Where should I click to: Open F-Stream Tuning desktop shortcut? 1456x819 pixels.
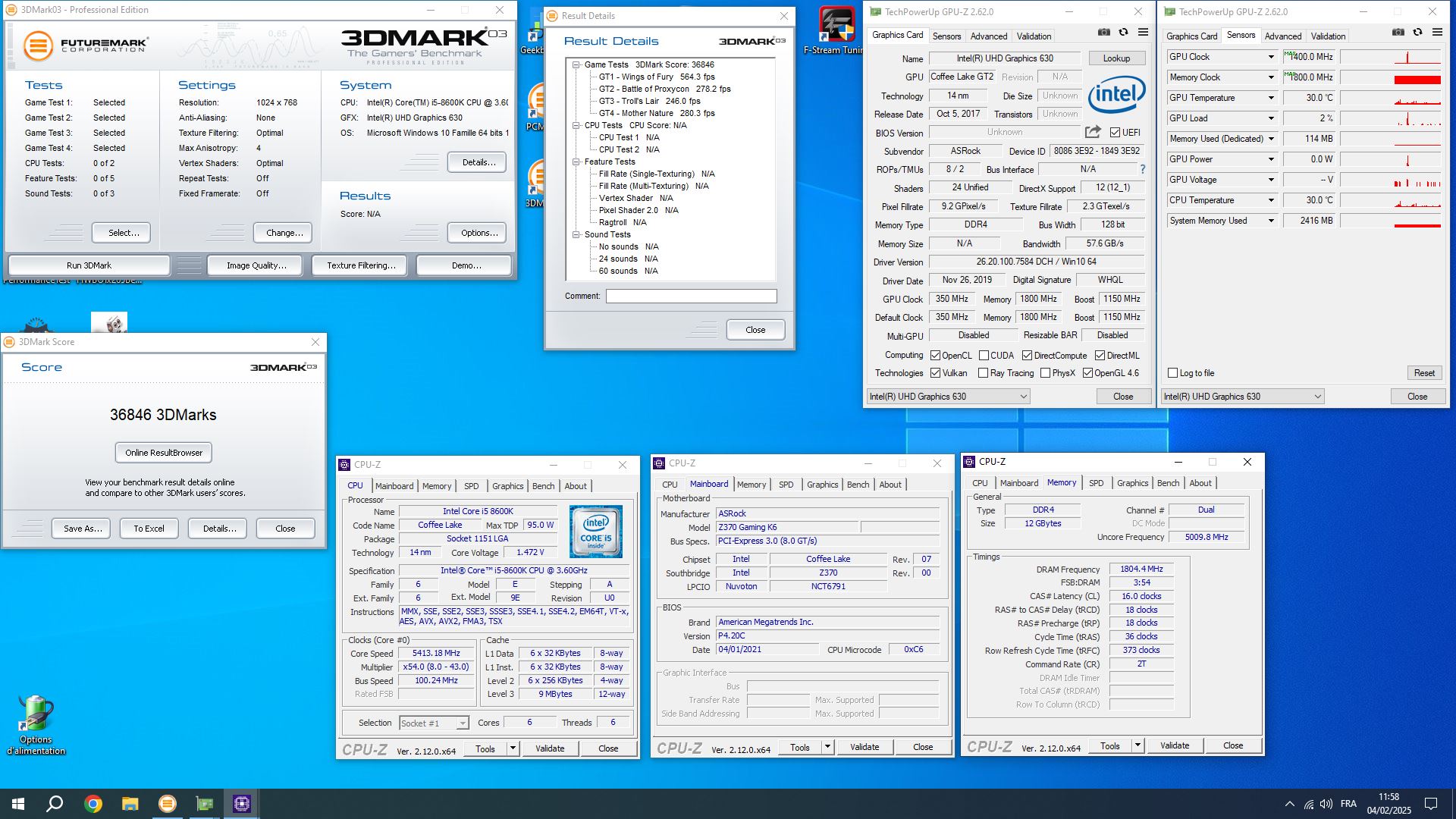tap(836, 31)
